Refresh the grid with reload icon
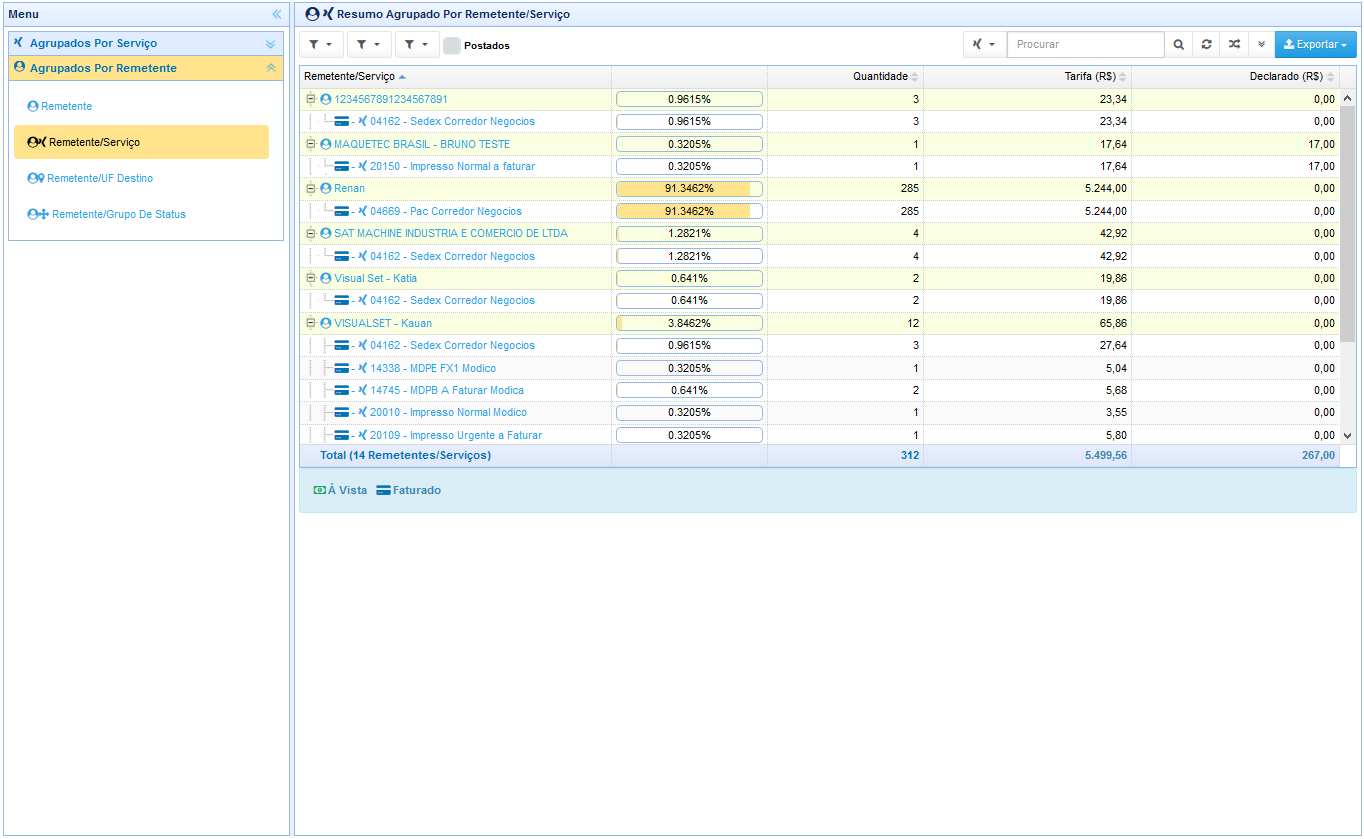The width and height of the screenshot is (1364, 839). coord(1207,45)
